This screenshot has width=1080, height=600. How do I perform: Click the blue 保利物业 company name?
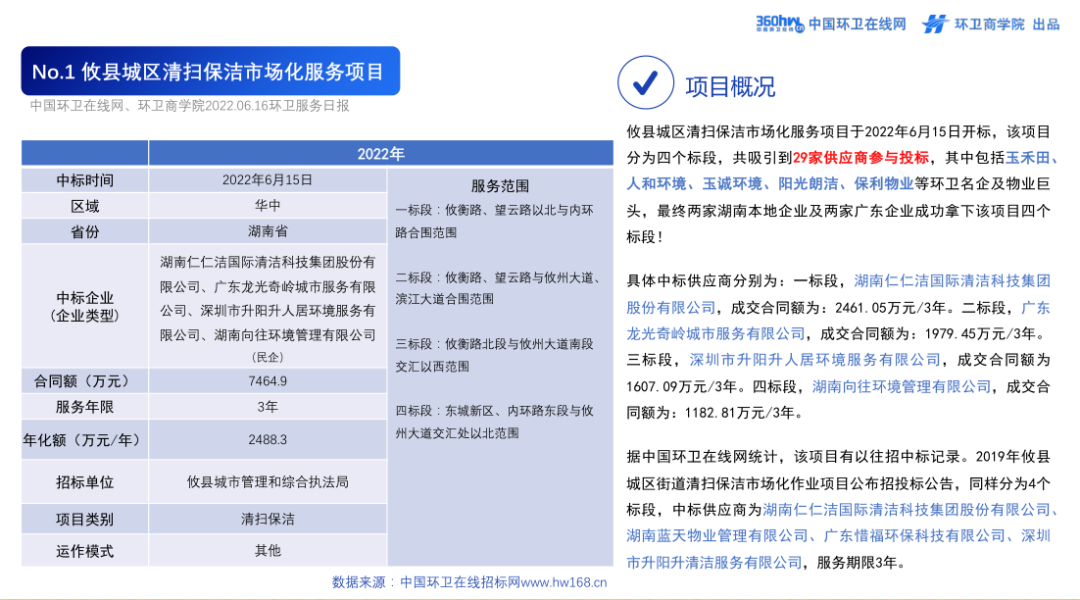(884, 184)
